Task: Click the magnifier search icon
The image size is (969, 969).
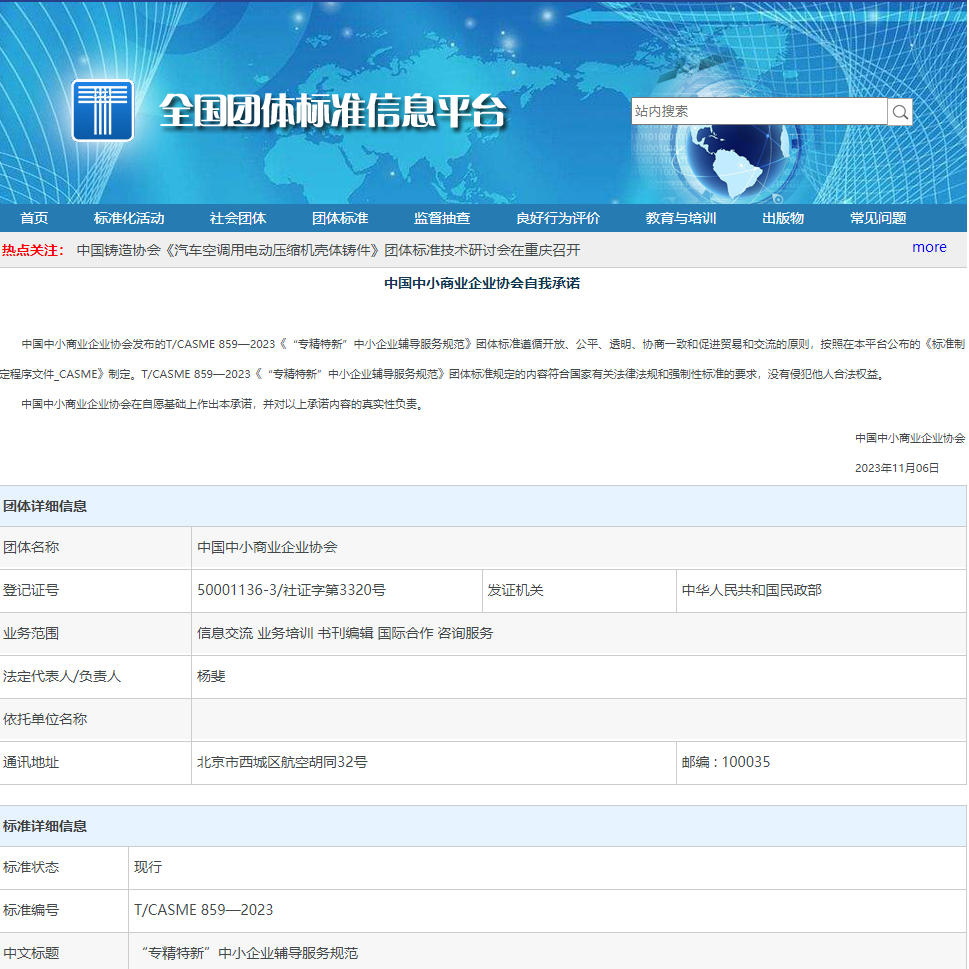Action: point(900,112)
